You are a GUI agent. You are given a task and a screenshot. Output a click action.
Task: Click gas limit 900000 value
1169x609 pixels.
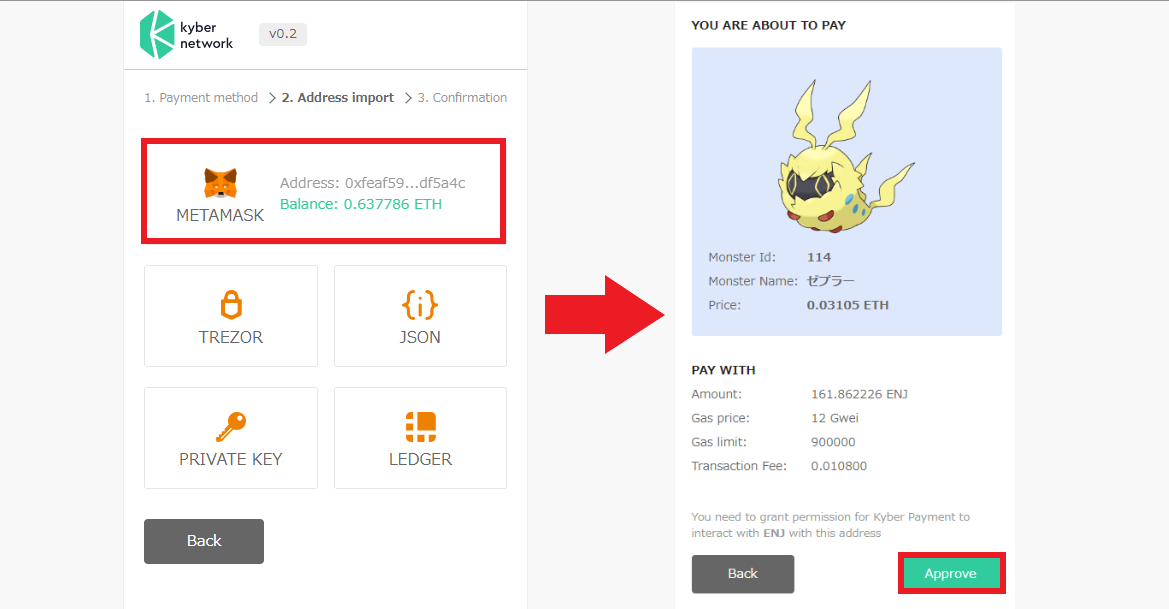tap(834, 442)
